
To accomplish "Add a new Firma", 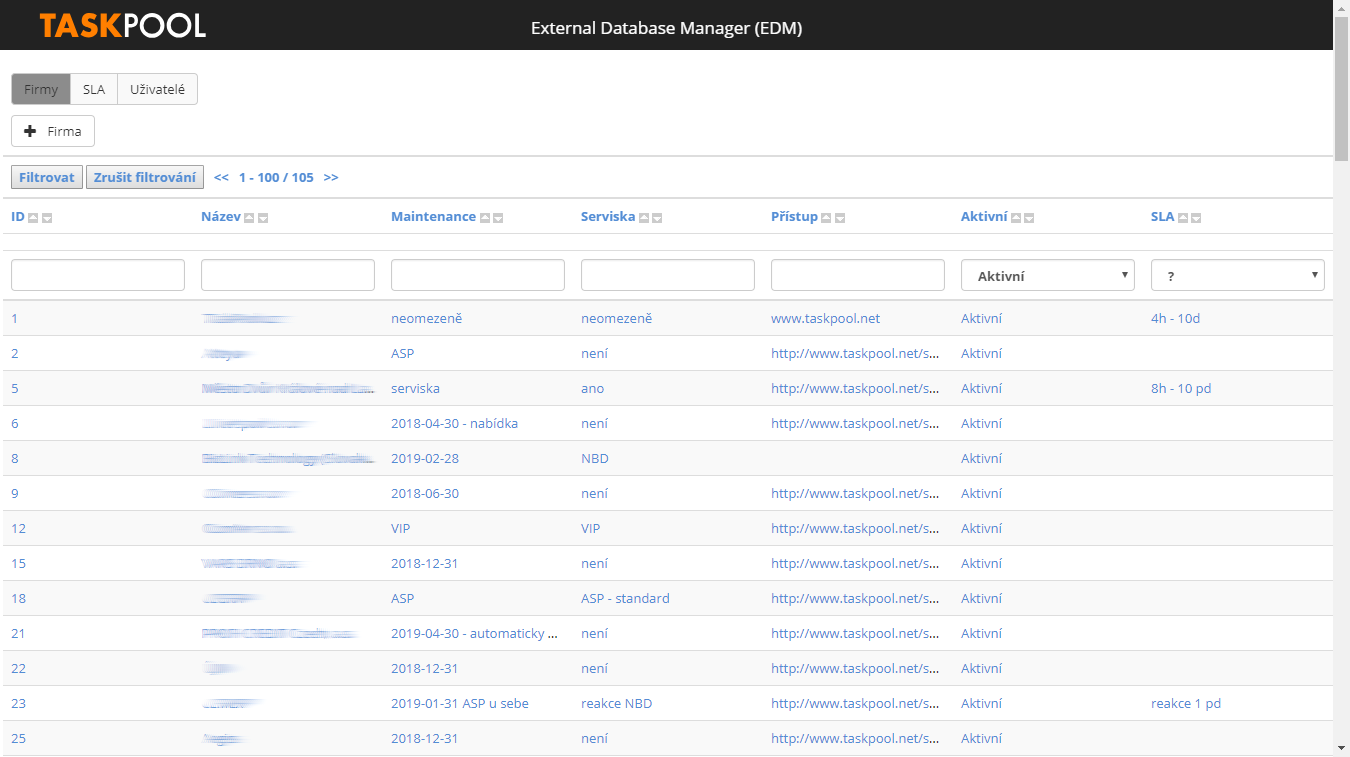I will [x=53, y=131].
